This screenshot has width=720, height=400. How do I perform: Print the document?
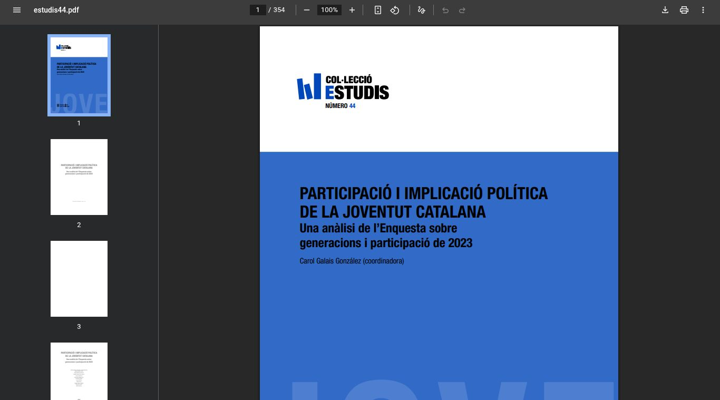684,10
